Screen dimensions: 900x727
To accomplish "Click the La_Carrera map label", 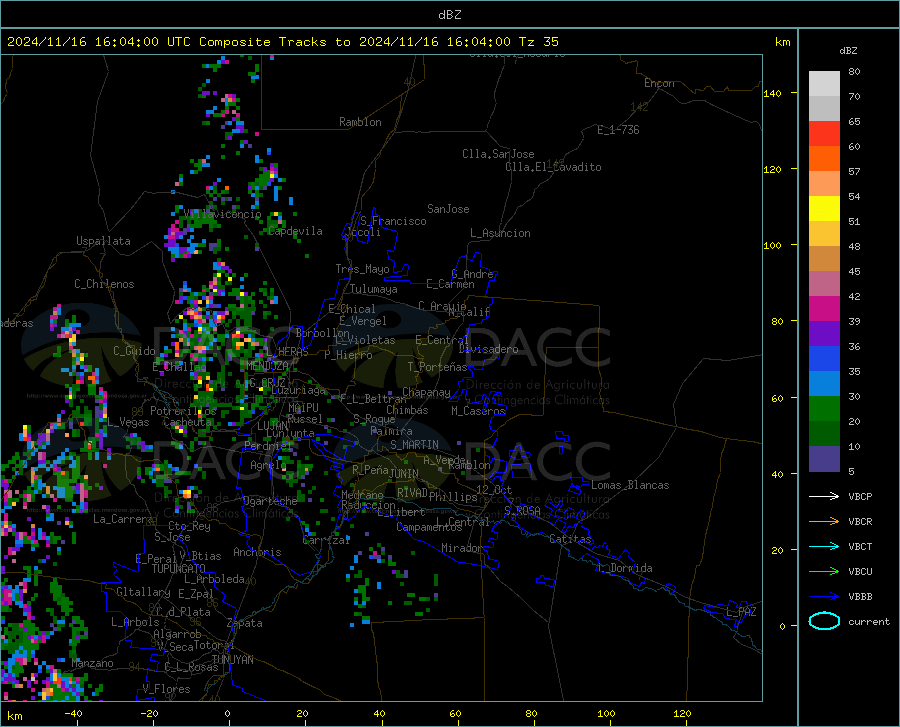I will pos(123,519).
